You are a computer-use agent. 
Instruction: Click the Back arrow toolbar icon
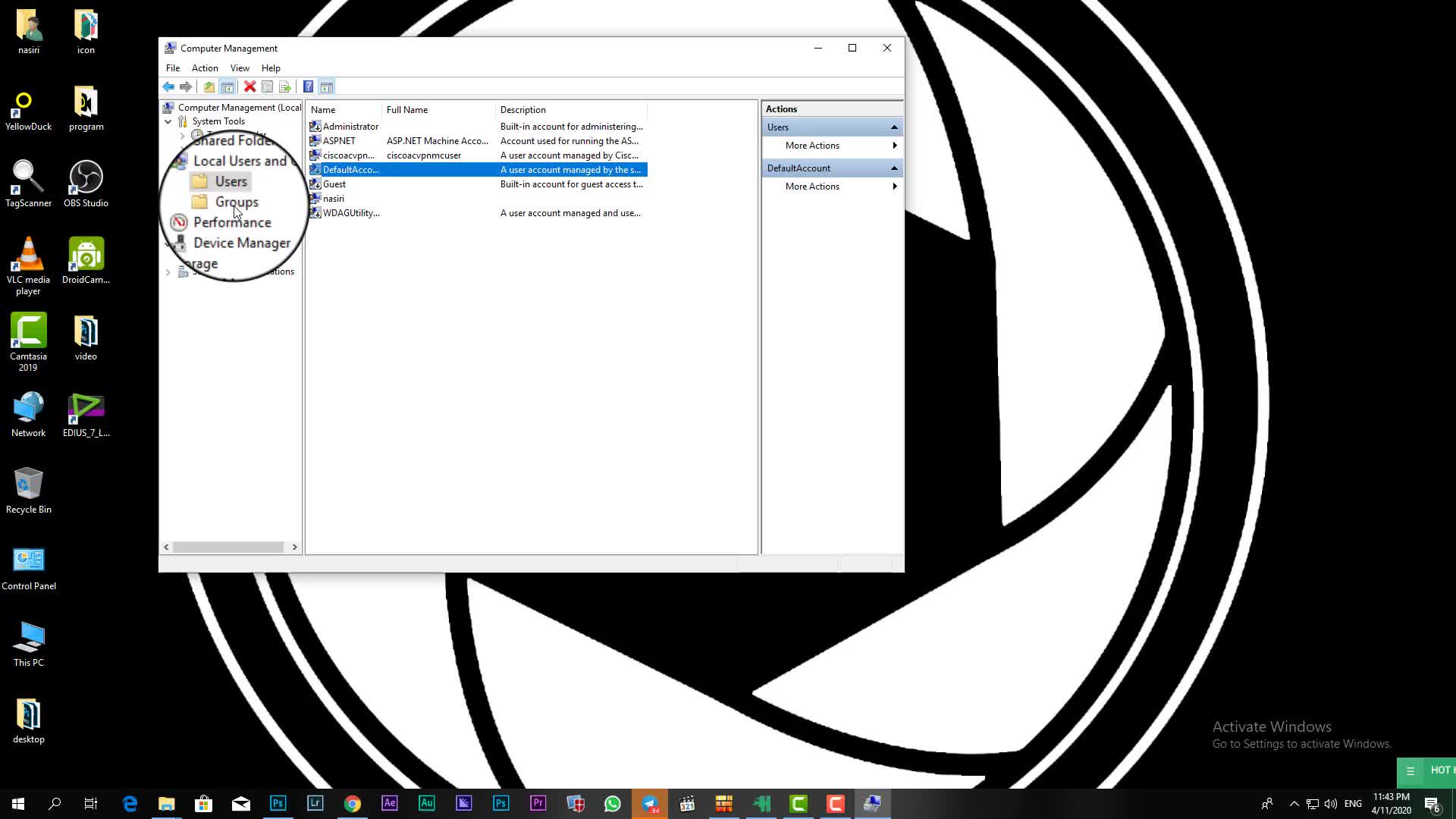(x=168, y=86)
